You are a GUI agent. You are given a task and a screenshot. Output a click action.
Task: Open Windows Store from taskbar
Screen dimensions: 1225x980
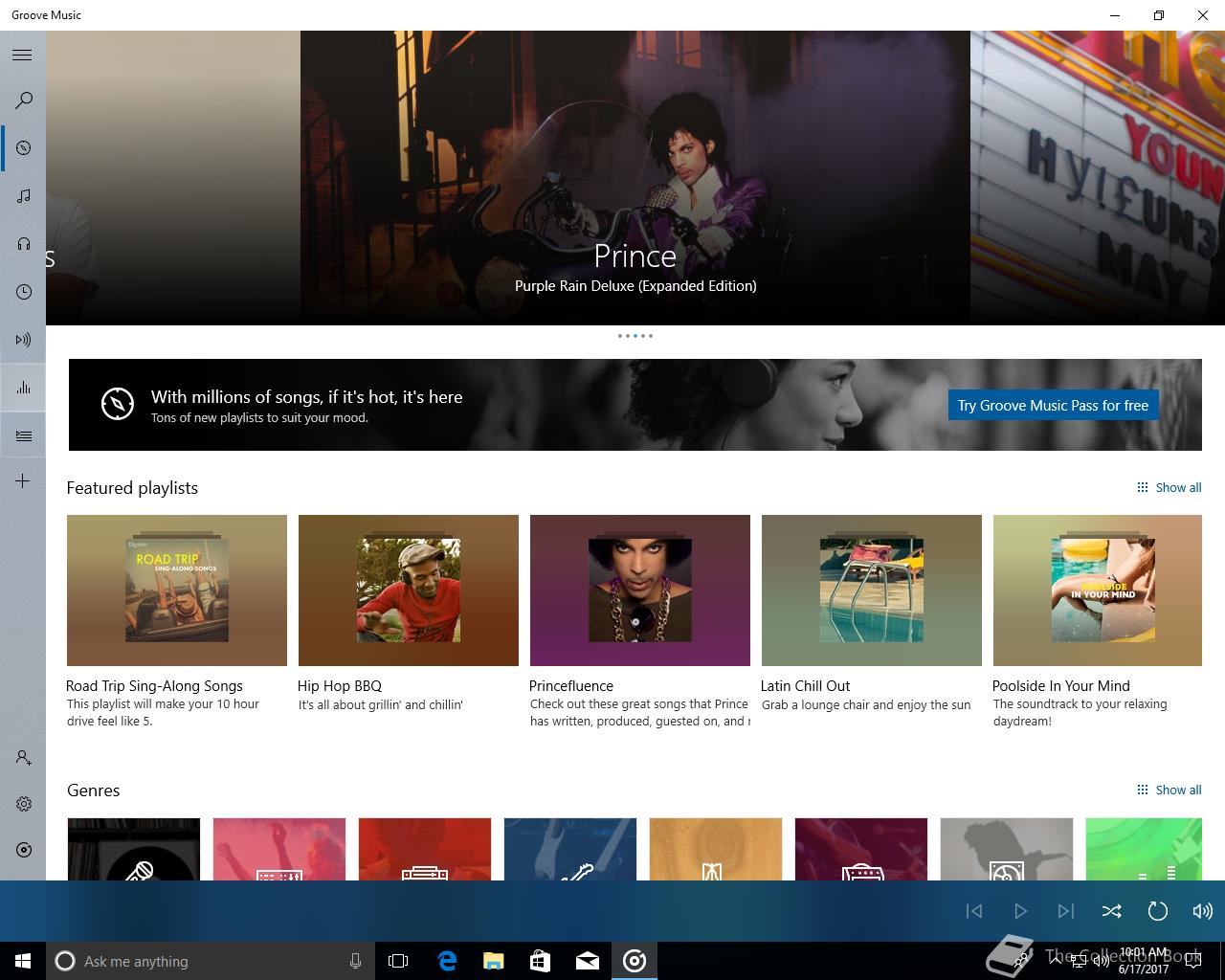click(x=541, y=961)
